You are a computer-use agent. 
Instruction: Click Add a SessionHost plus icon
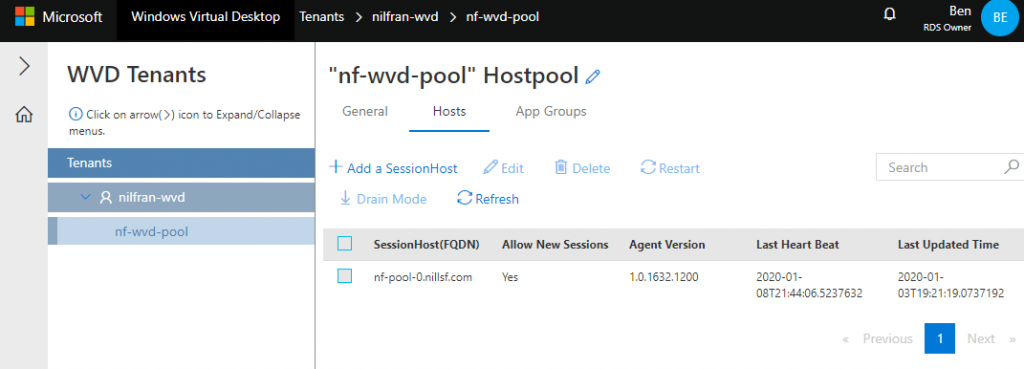coord(335,167)
